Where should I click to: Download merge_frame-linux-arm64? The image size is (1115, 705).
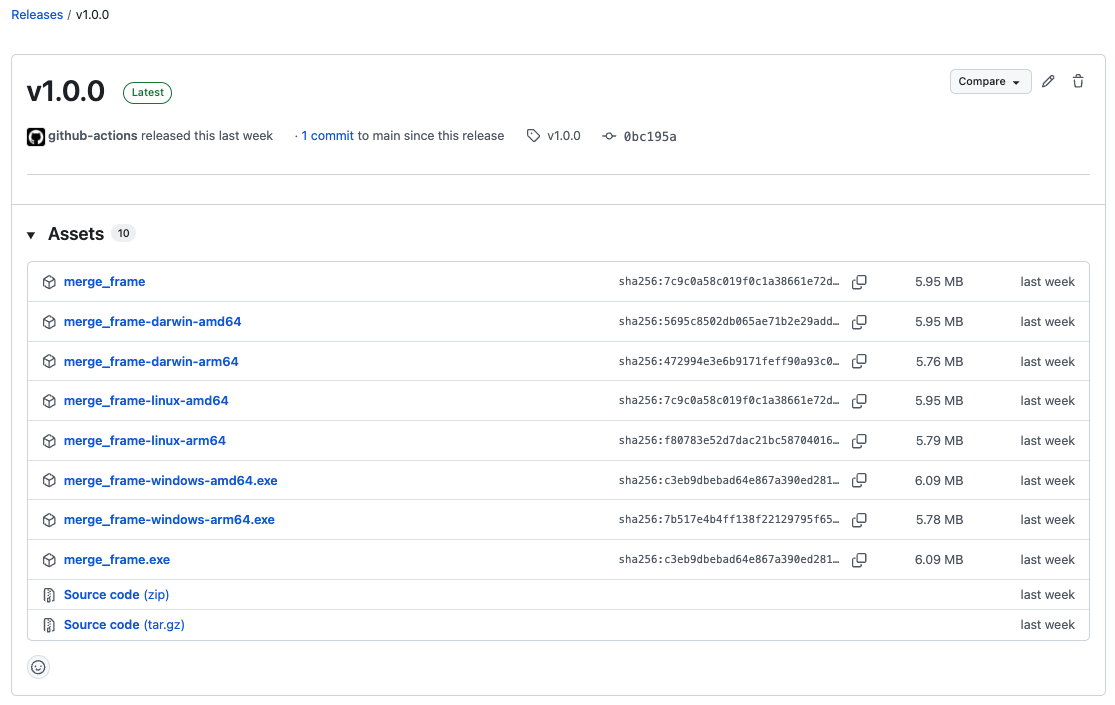pos(144,440)
